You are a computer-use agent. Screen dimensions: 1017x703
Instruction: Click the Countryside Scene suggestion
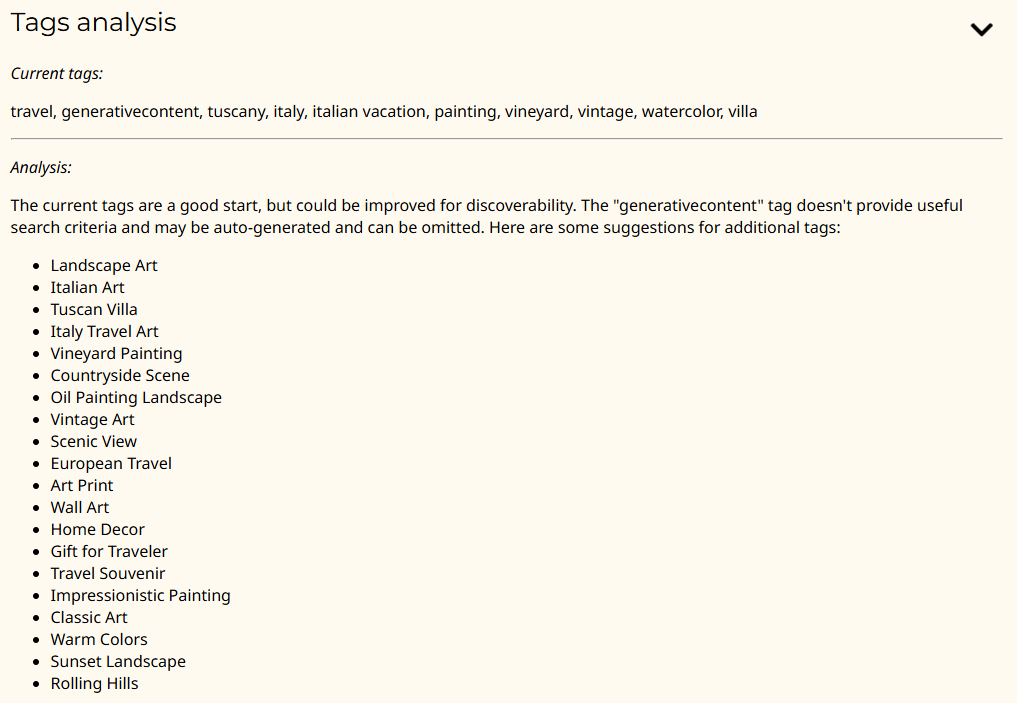click(120, 375)
